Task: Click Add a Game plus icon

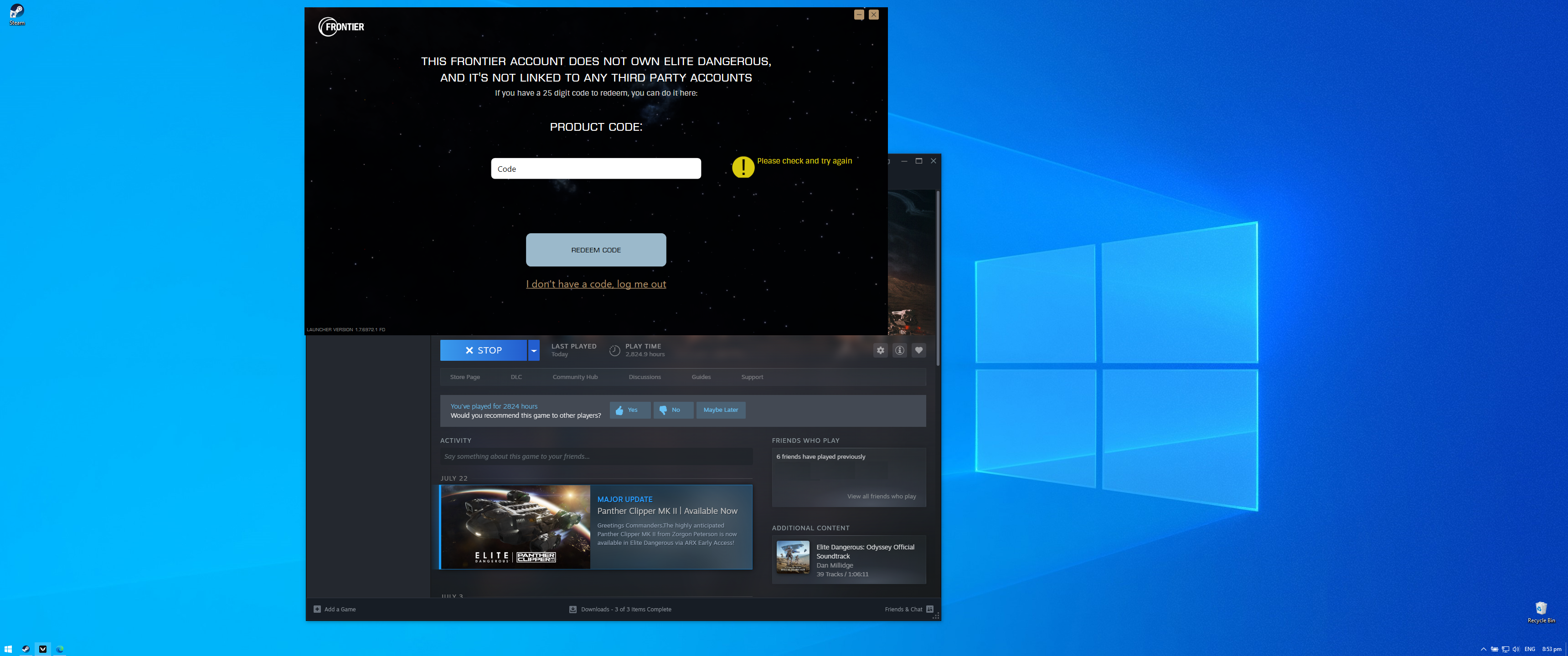Action: pos(317,609)
